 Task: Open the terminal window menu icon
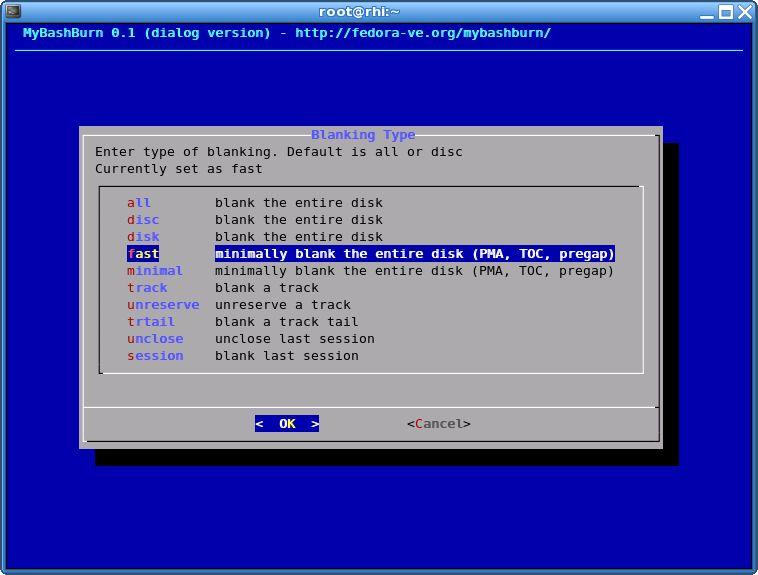click(12, 12)
